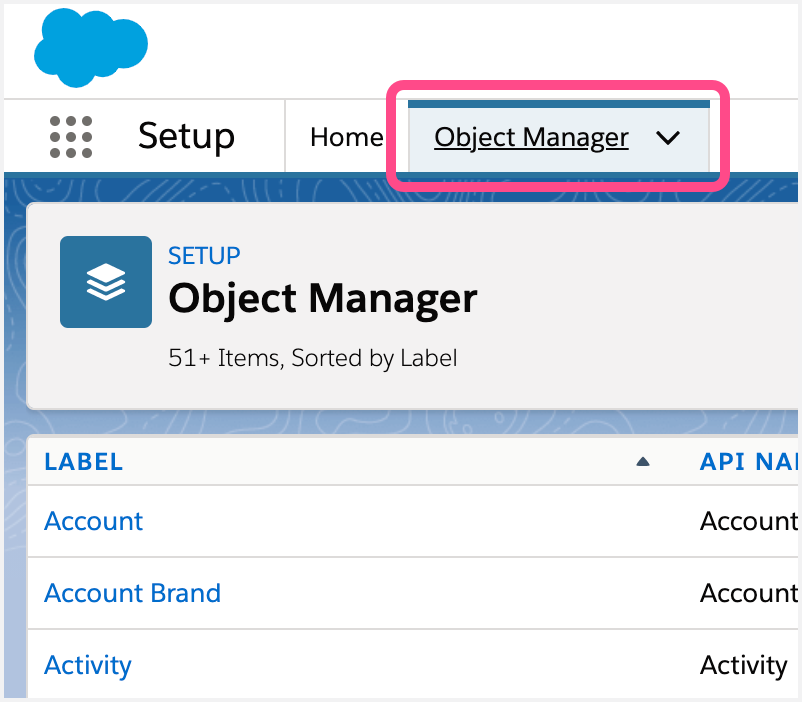Open the Account Brand object link

tap(132, 593)
